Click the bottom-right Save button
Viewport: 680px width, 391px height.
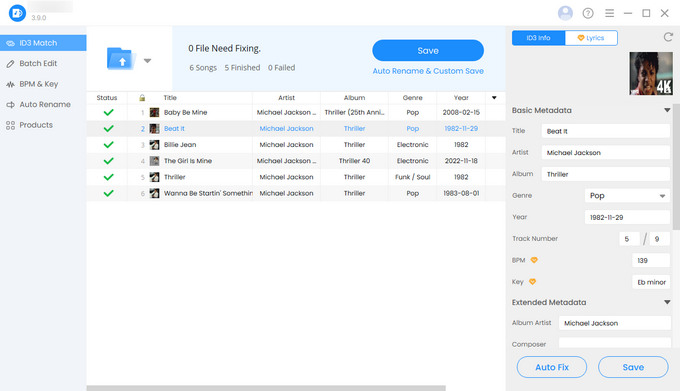point(633,367)
